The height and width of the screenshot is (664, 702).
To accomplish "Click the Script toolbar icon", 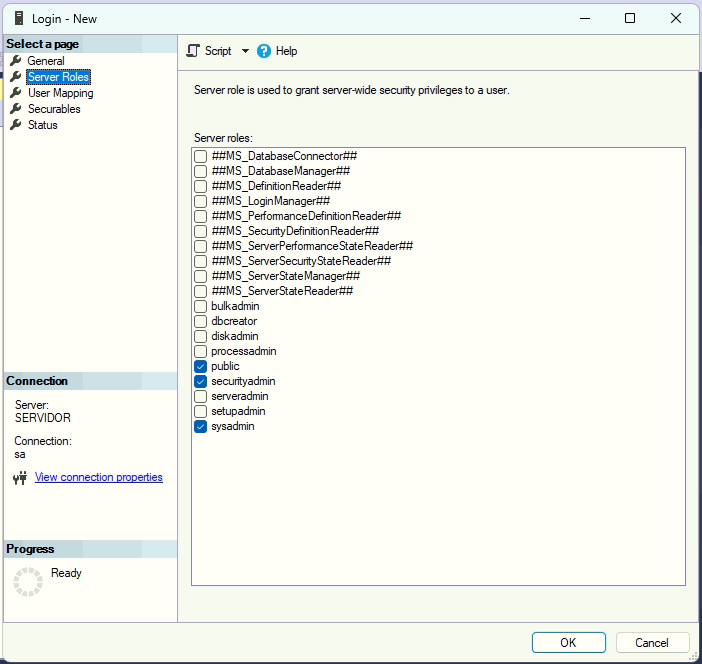I will pyautogui.click(x=193, y=51).
